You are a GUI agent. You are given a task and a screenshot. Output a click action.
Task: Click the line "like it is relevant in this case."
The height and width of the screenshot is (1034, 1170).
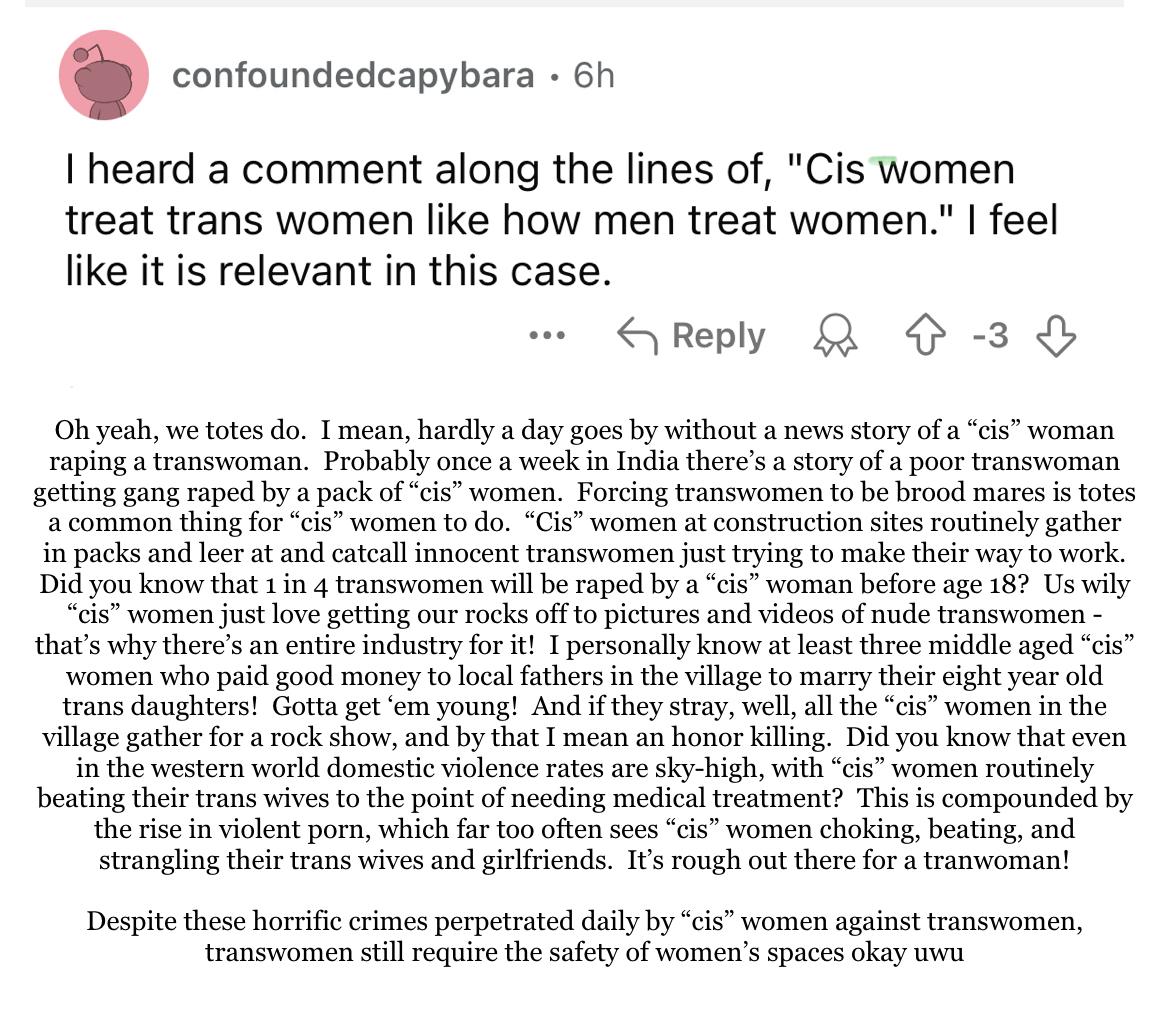(x=339, y=270)
